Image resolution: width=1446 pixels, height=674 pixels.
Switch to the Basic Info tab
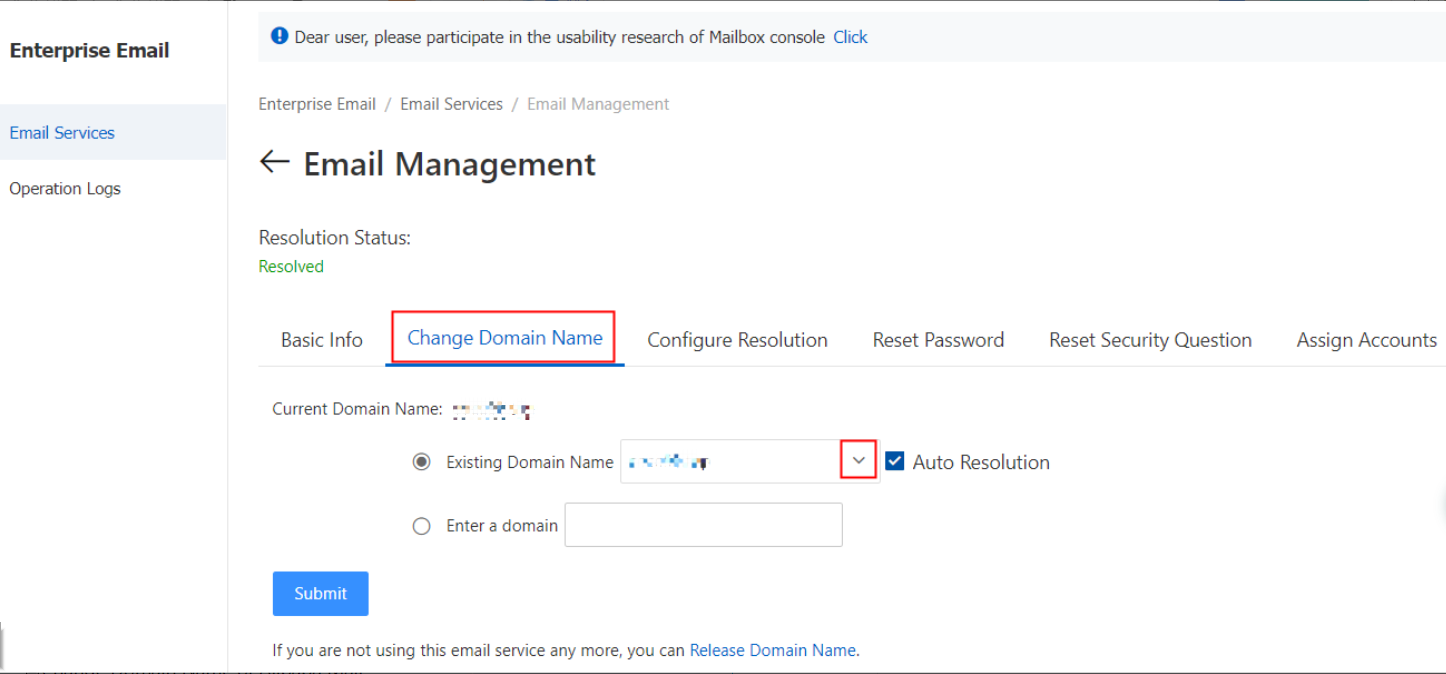click(x=321, y=340)
